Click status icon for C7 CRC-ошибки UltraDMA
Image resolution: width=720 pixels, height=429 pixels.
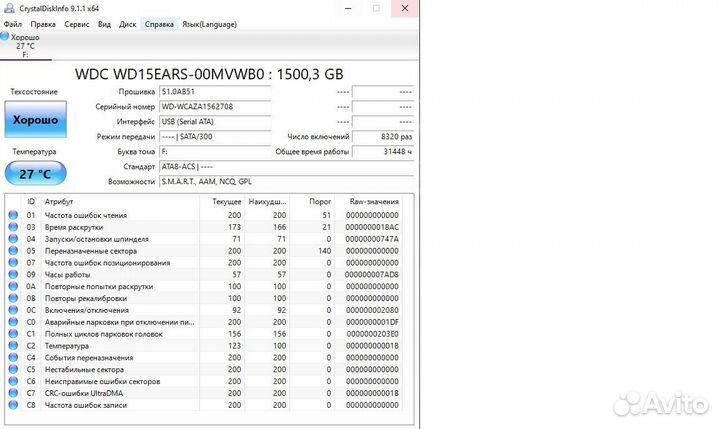[13, 393]
